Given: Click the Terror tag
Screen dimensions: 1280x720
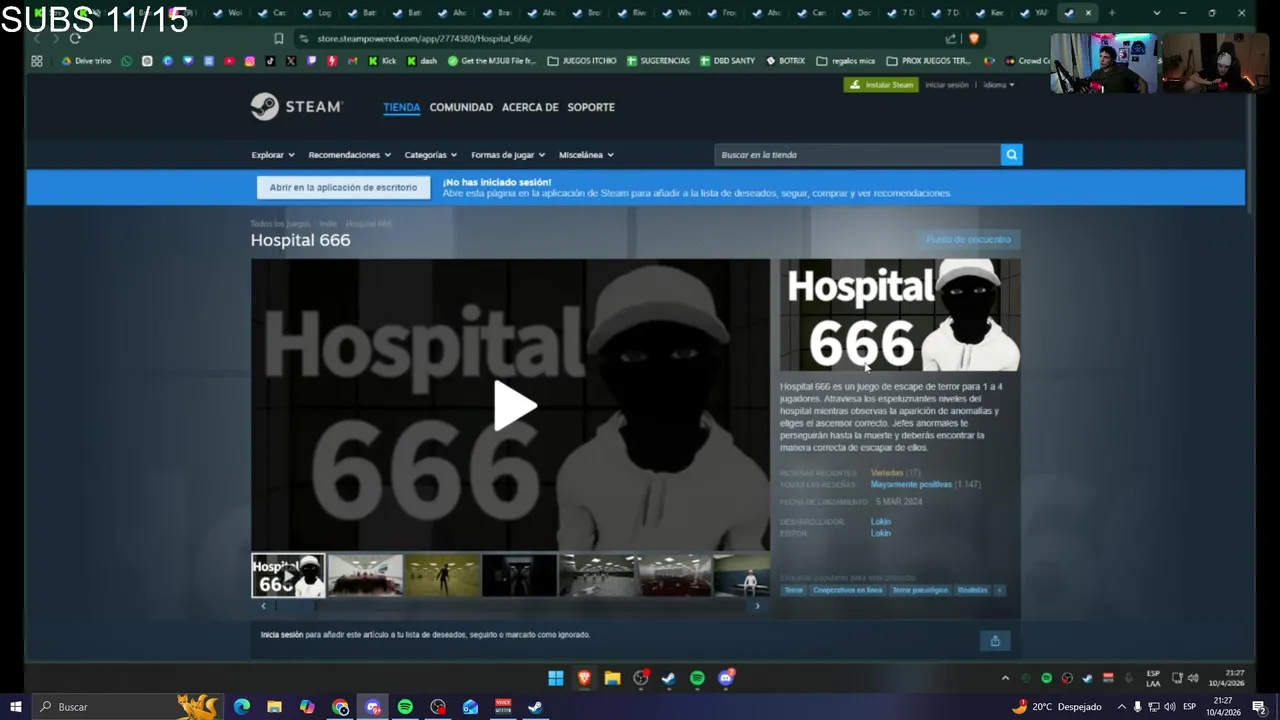Looking at the screenshot, I should [793, 590].
